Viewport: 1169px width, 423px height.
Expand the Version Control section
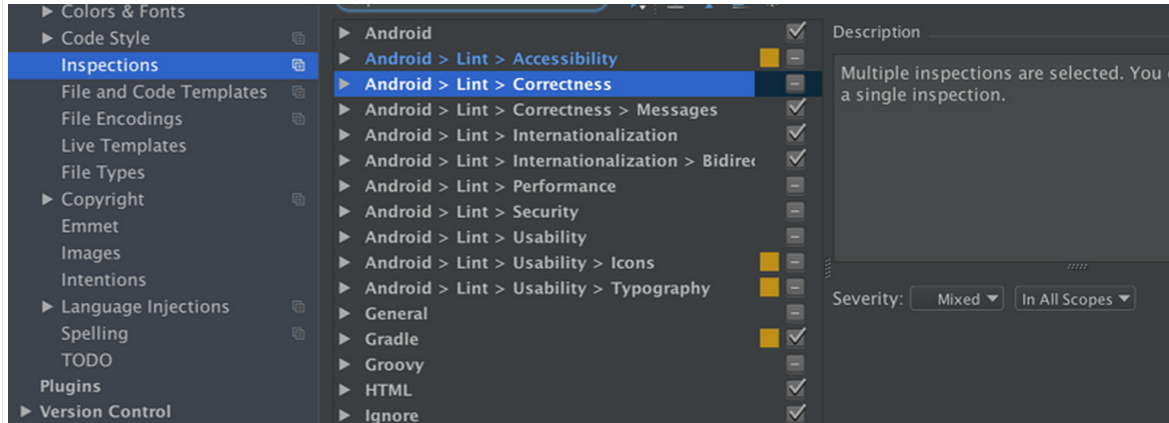tap(27, 412)
